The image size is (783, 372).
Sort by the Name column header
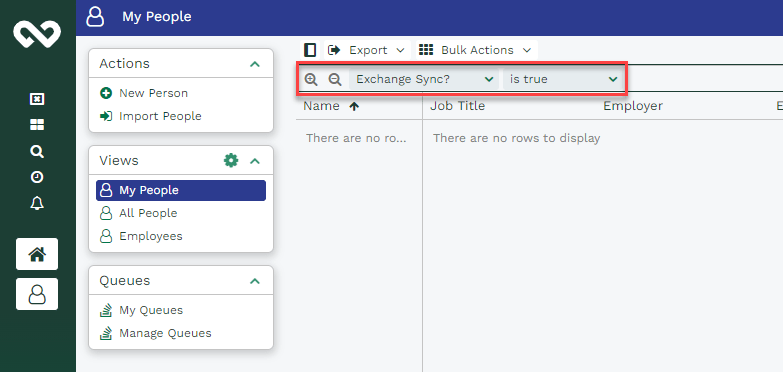click(x=321, y=106)
